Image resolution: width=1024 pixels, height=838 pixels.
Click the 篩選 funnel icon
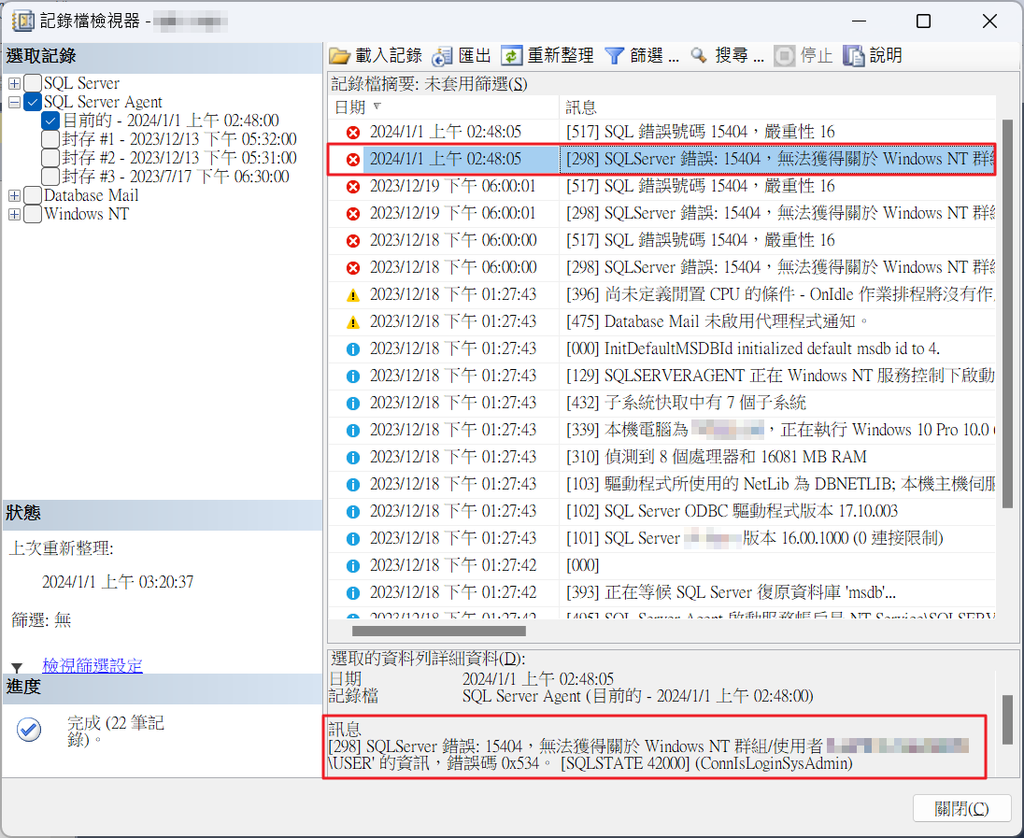614,56
